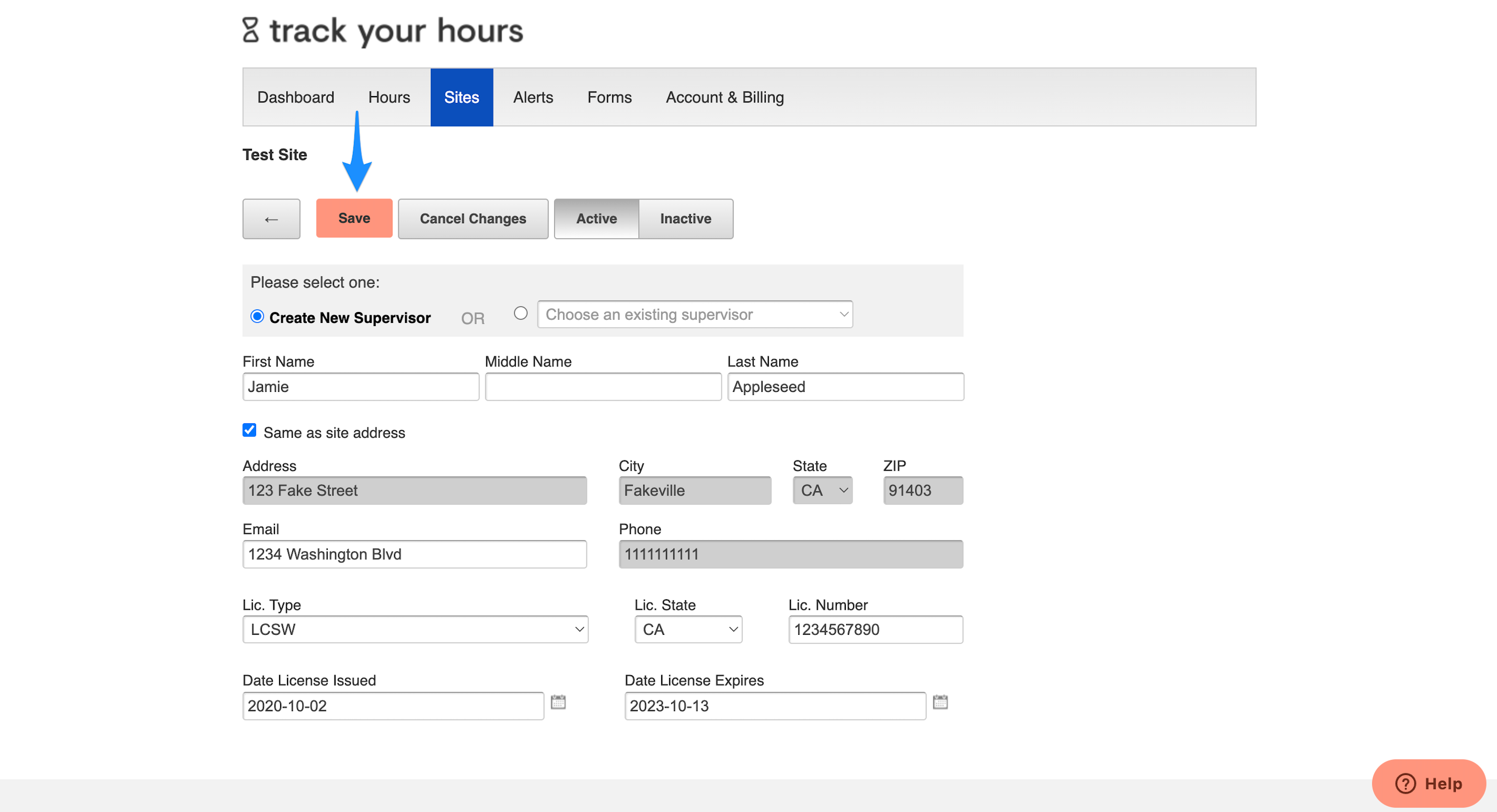
Task: Click the Lic. Number field
Action: [x=876, y=630]
